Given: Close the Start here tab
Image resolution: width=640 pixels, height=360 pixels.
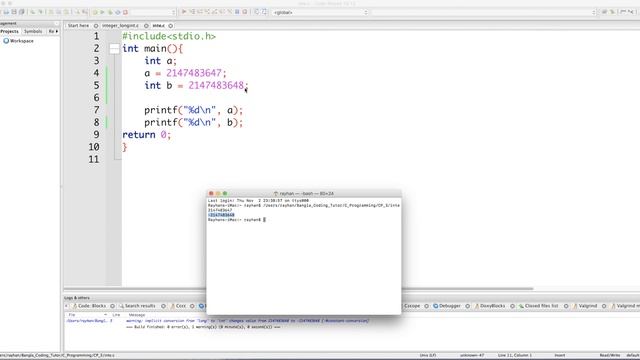Looking at the screenshot, I should 96,26.
